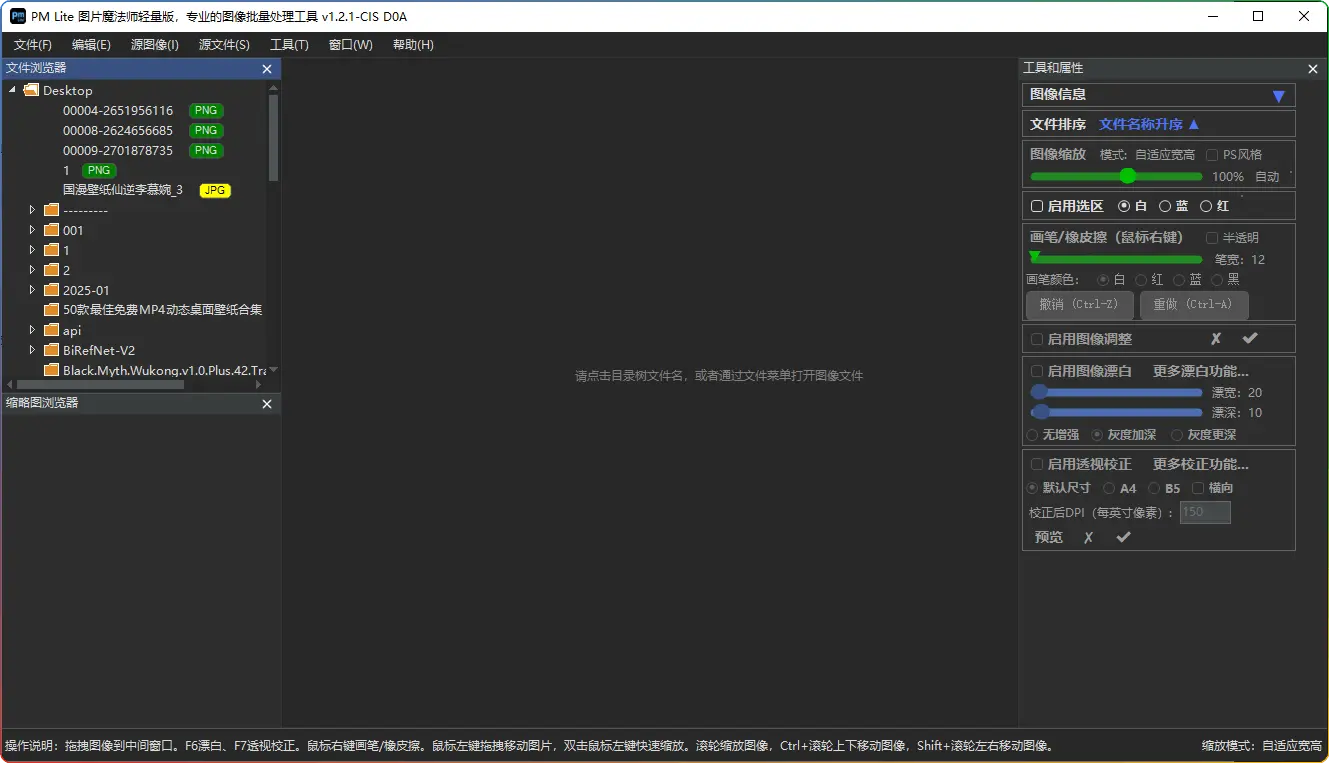Click the checkmark icon beside 启用图像调整
Image resolution: width=1329 pixels, height=763 pixels.
[1249, 339]
